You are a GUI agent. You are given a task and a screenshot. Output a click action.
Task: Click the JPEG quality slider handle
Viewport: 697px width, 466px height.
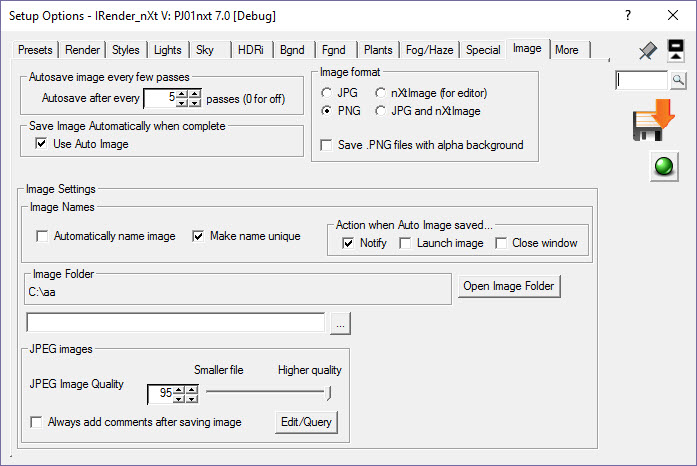click(328, 392)
